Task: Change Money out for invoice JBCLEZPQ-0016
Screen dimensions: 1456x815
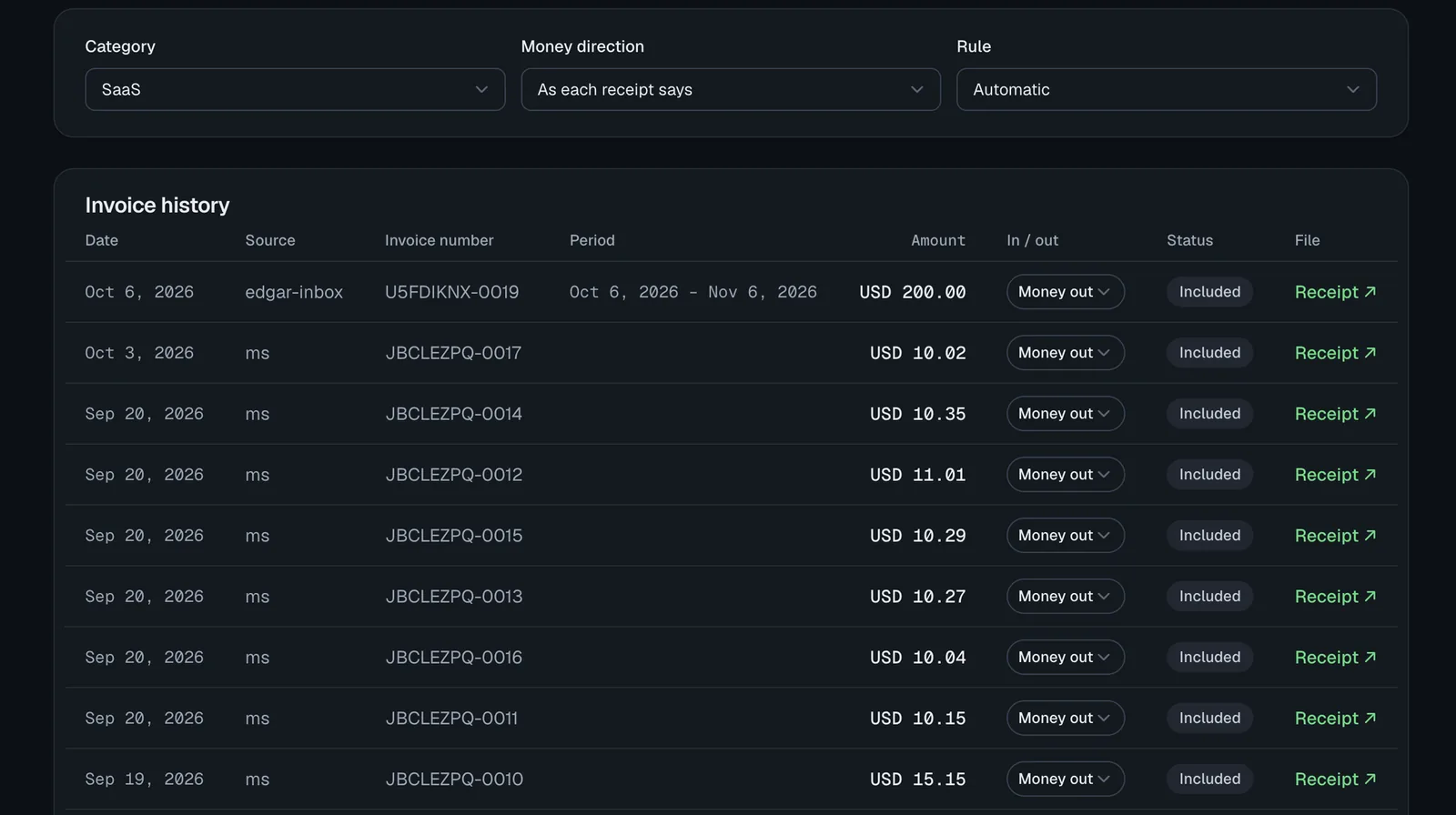Action: tap(1066, 658)
